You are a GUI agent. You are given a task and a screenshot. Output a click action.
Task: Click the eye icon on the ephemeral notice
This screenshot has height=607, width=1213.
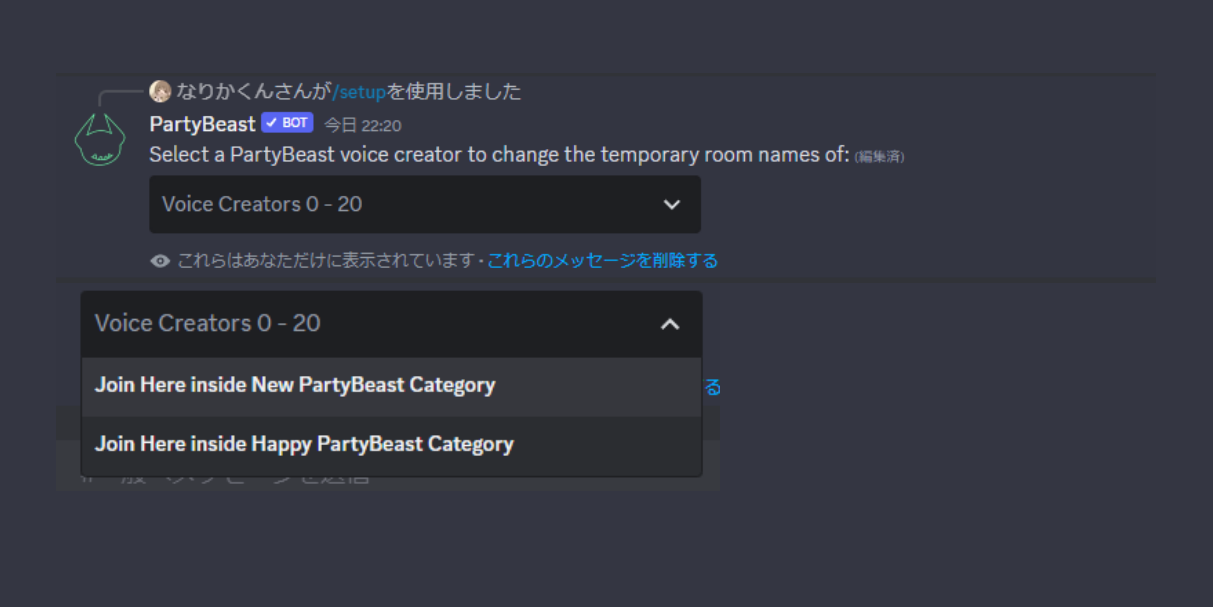pyautogui.click(x=159, y=260)
